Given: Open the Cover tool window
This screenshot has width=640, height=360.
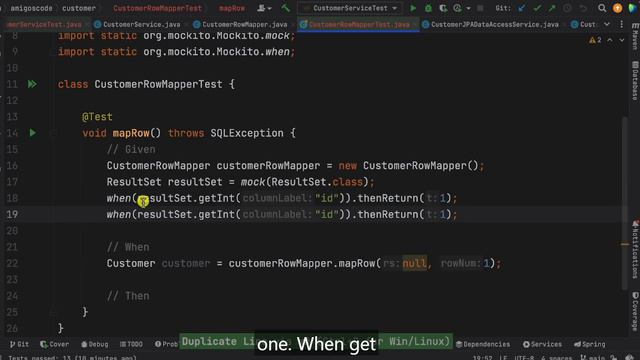Looking at the screenshot, I should click(55, 344).
